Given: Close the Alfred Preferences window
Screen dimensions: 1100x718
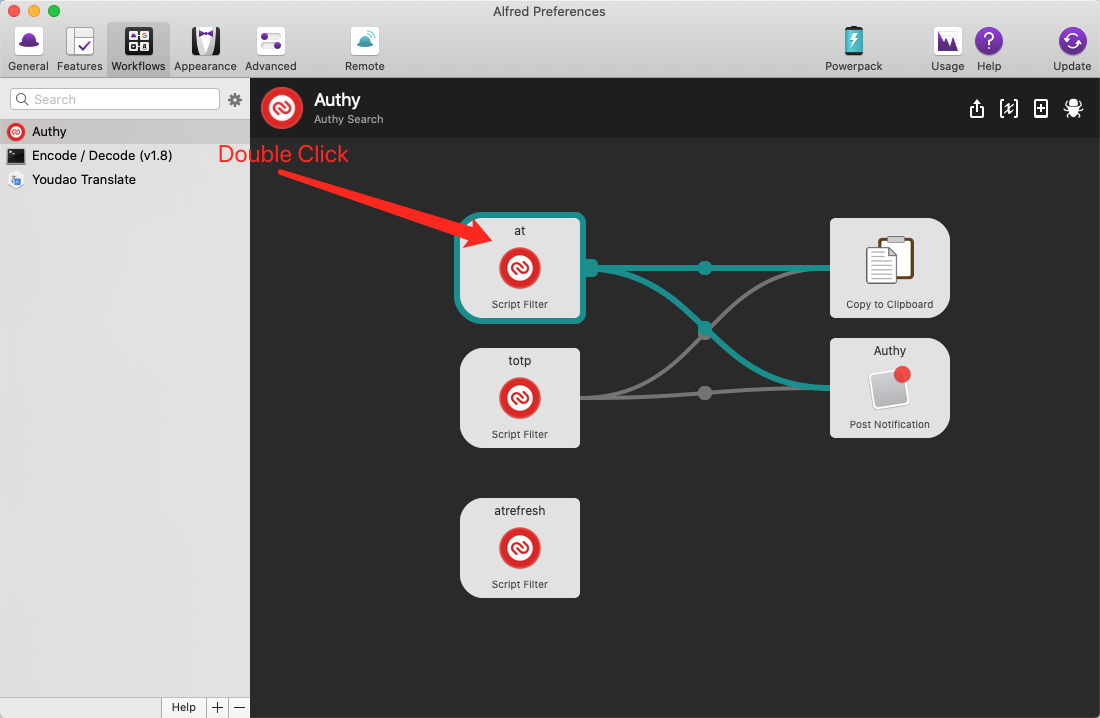Looking at the screenshot, I should (x=14, y=11).
